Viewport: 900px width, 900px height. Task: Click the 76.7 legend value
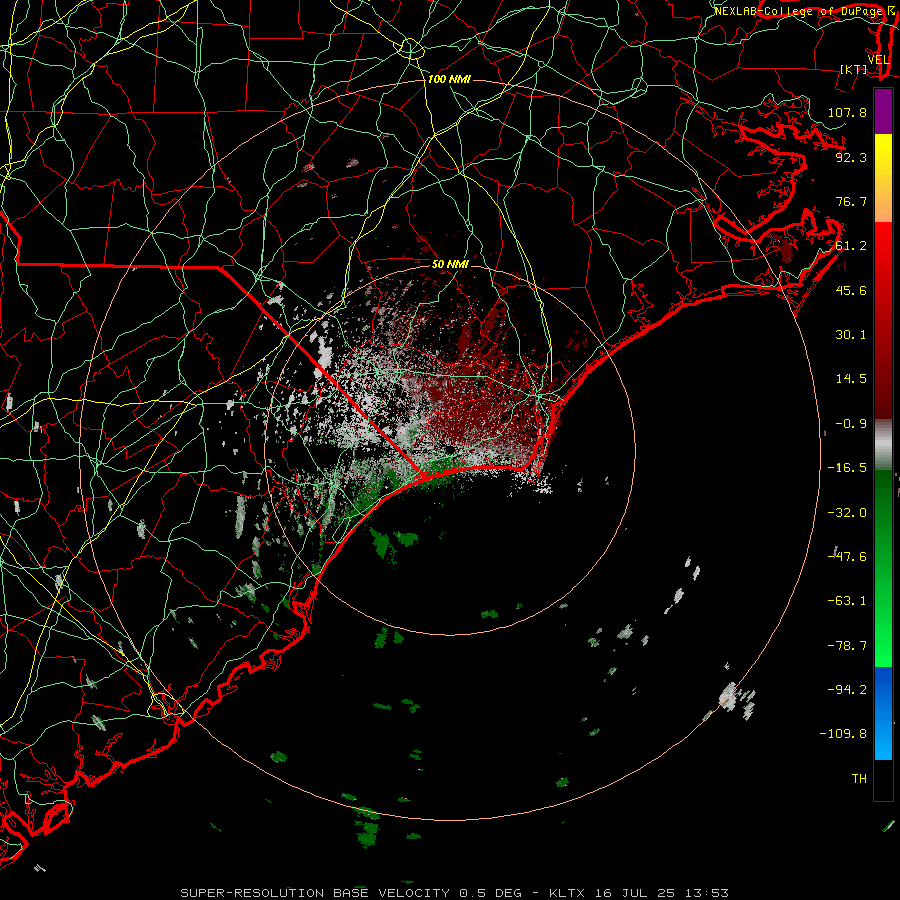pyautogui.click(x=851, y=201)
